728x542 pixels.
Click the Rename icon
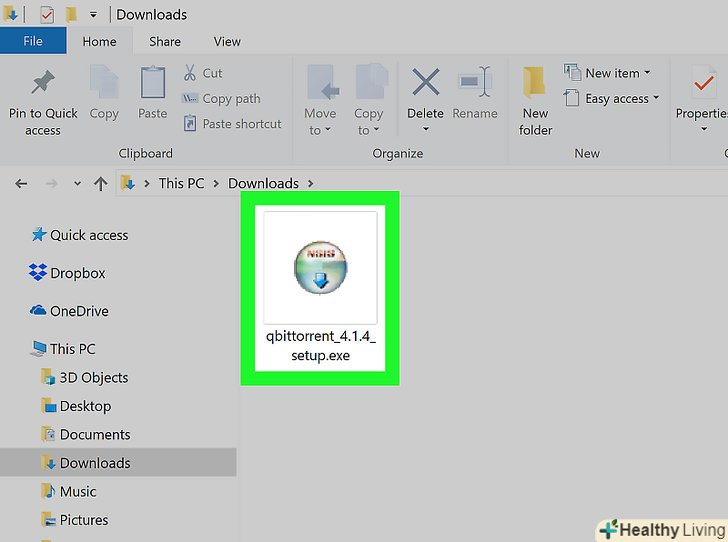(474, 81)
